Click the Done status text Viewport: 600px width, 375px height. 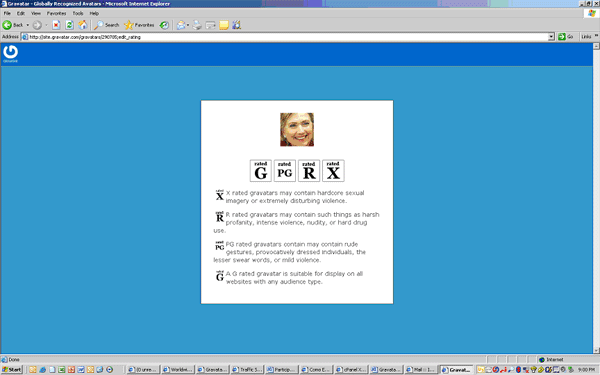tap(14, 360)
